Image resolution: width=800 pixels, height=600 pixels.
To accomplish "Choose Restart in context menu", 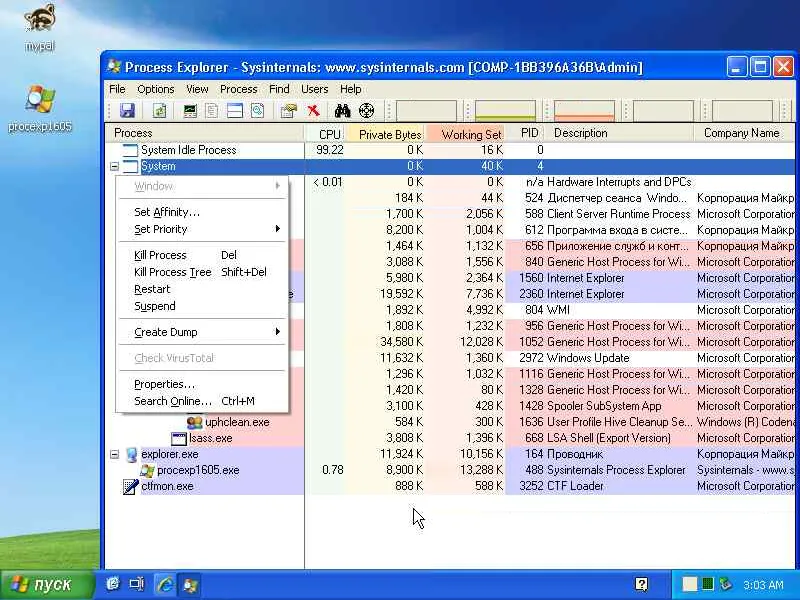I will (x=202, y=289).
